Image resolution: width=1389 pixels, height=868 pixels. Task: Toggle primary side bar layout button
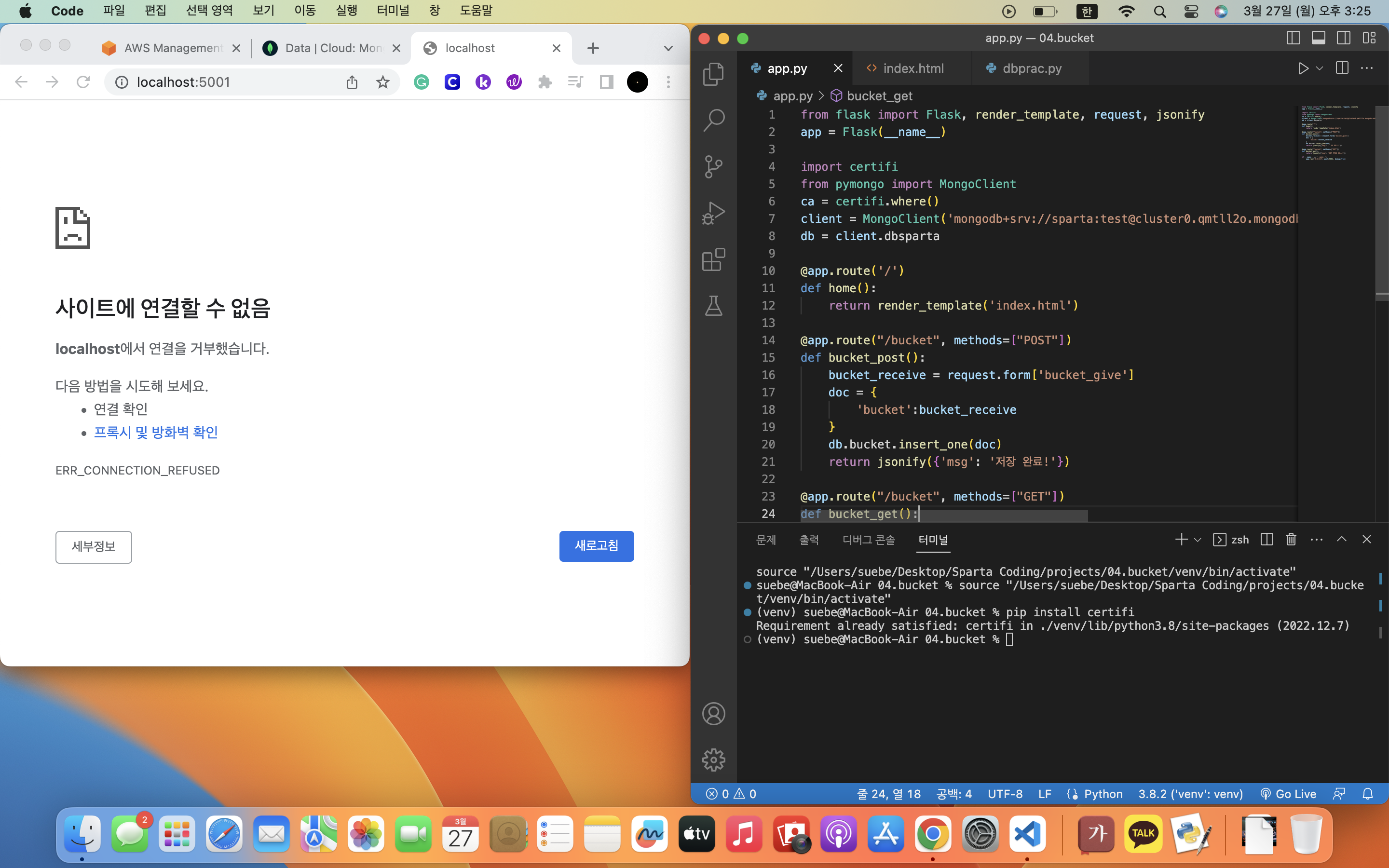tap(1293, 38)
